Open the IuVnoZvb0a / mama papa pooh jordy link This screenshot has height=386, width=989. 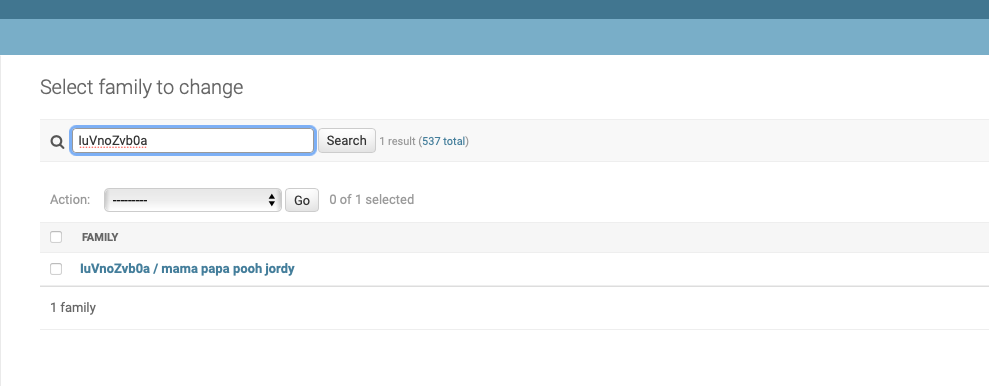(187, 269)
